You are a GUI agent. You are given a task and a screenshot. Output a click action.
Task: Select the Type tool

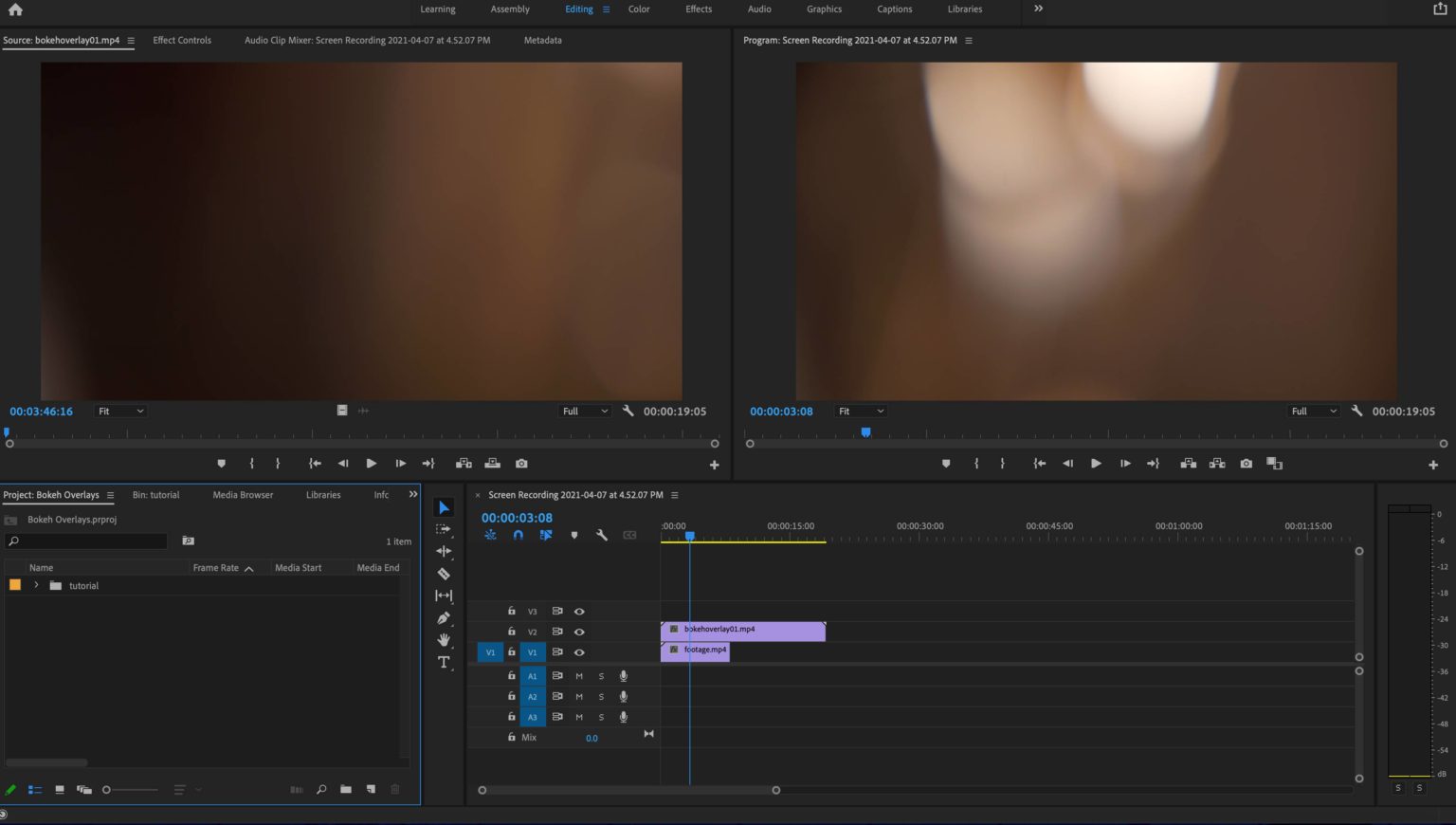click(443, 663)
